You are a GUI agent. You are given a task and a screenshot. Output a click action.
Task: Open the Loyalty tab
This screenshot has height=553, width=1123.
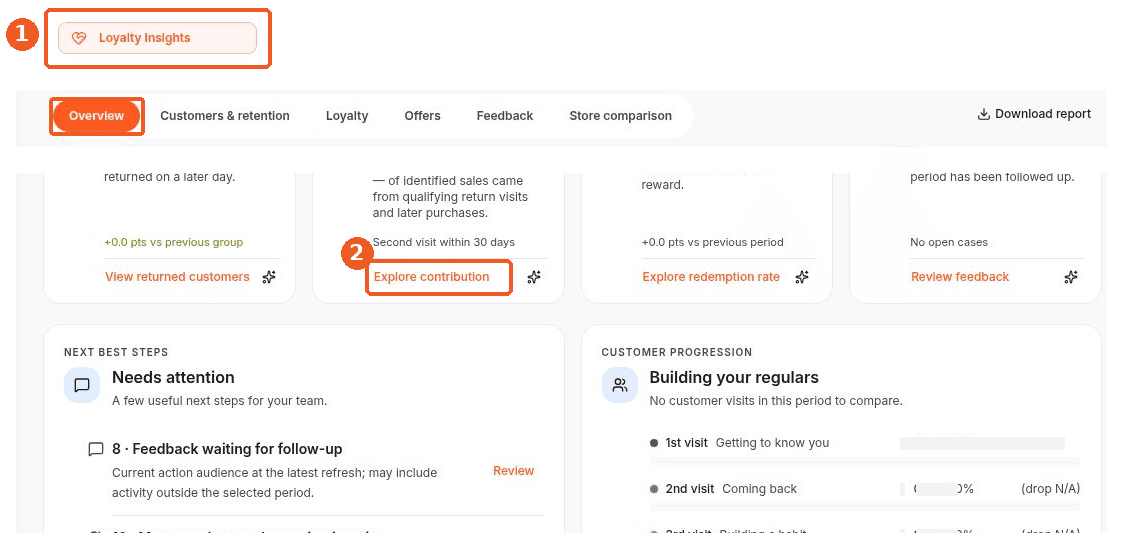tap(347, 115)
